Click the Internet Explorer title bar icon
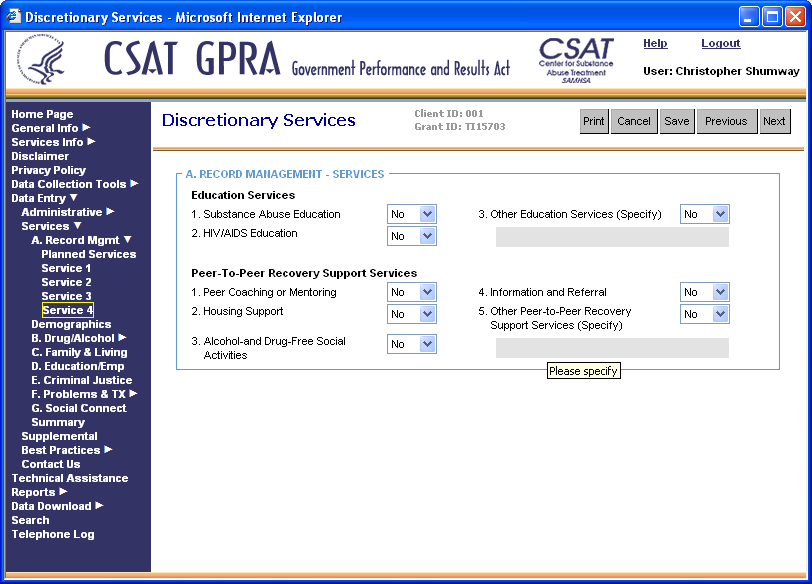This screenshot has height=584, width=812. point(13,17)
